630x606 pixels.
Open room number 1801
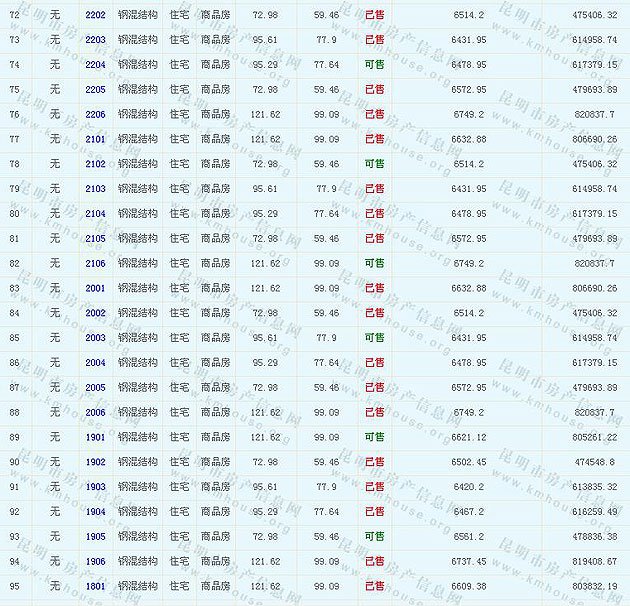pyautogui.click(x=95, y=586)
